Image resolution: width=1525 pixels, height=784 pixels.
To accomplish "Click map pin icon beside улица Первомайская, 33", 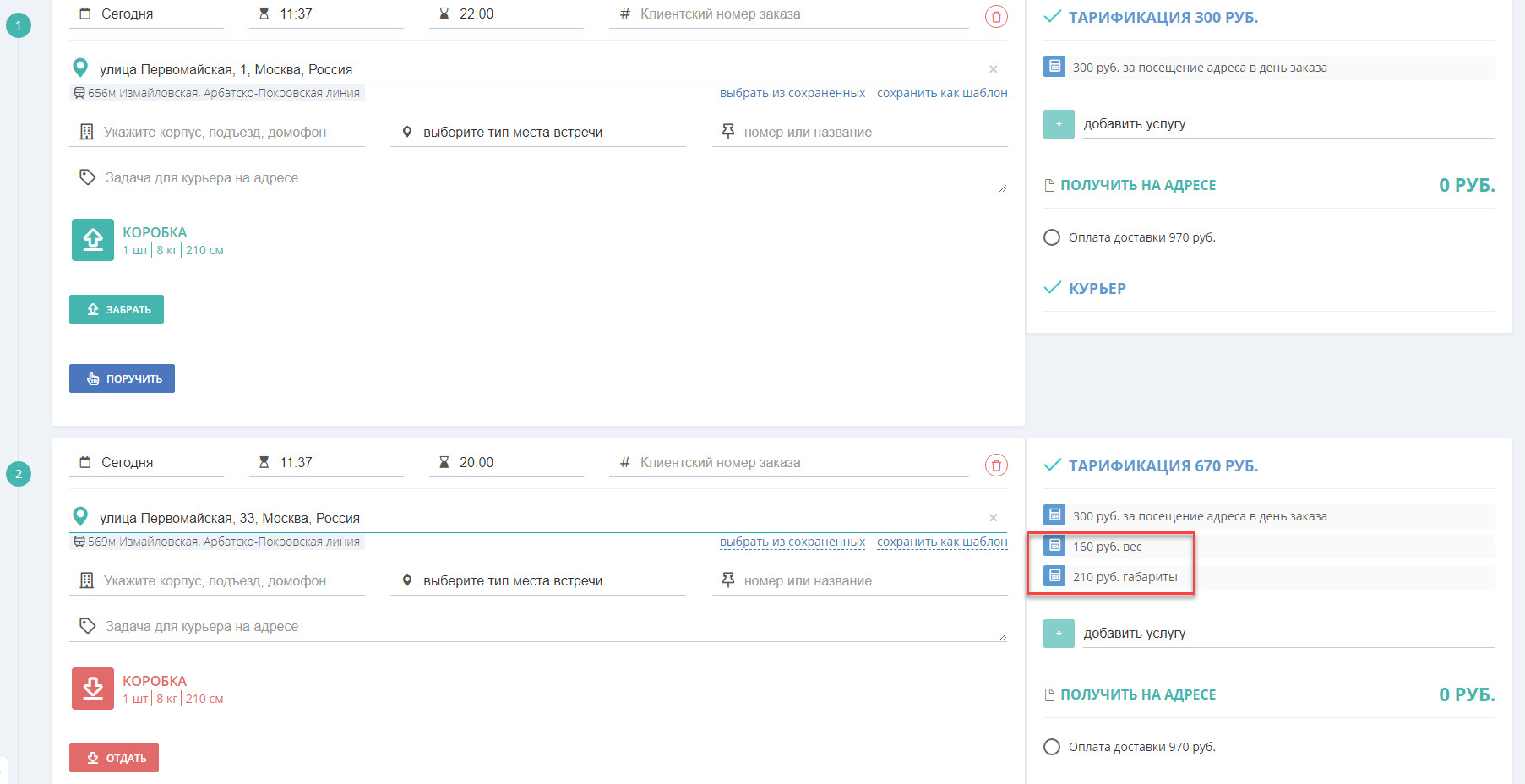I will pyautogui.click(x=80, y=516).
